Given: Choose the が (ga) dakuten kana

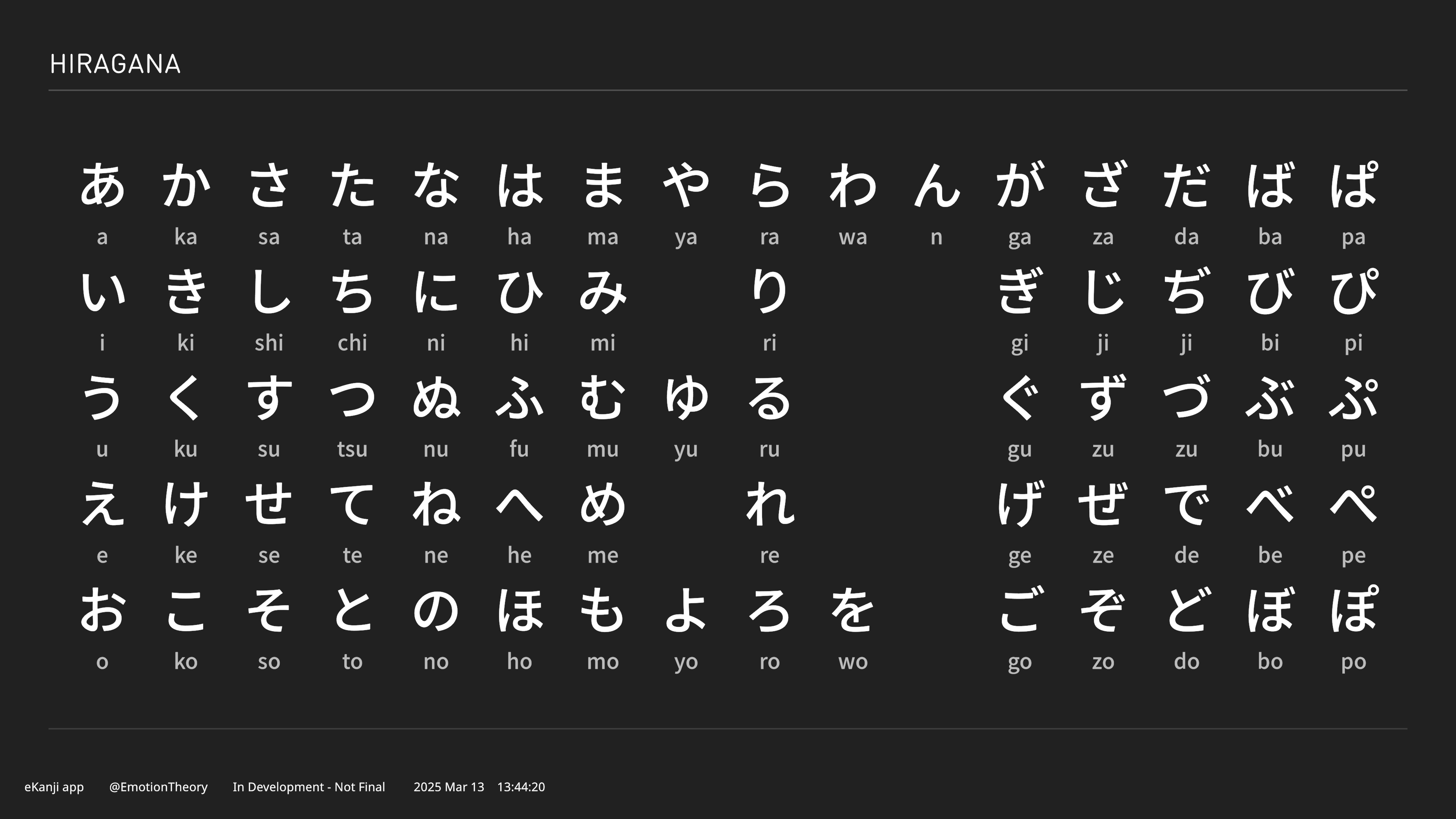Looking at the screenshot, I should 1020,185.
